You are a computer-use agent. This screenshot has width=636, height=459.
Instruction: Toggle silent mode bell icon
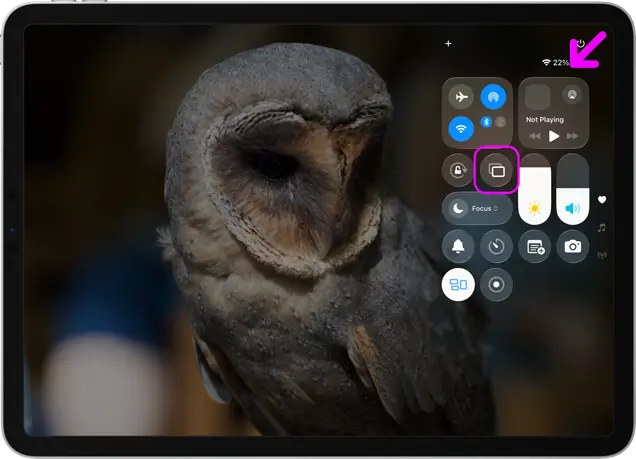coord(458,246)
